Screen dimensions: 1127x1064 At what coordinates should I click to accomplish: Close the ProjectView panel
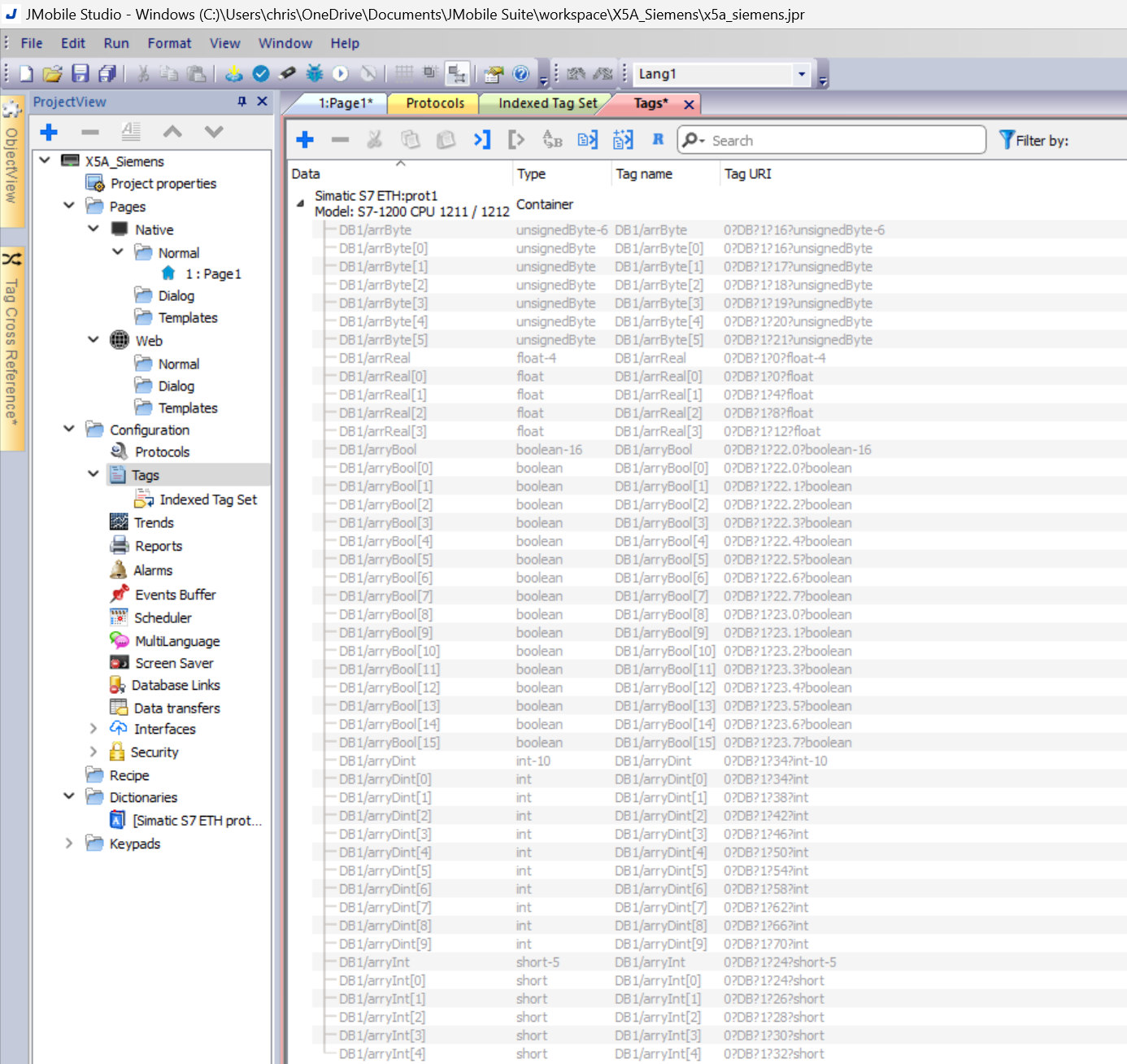coord(262,102)
